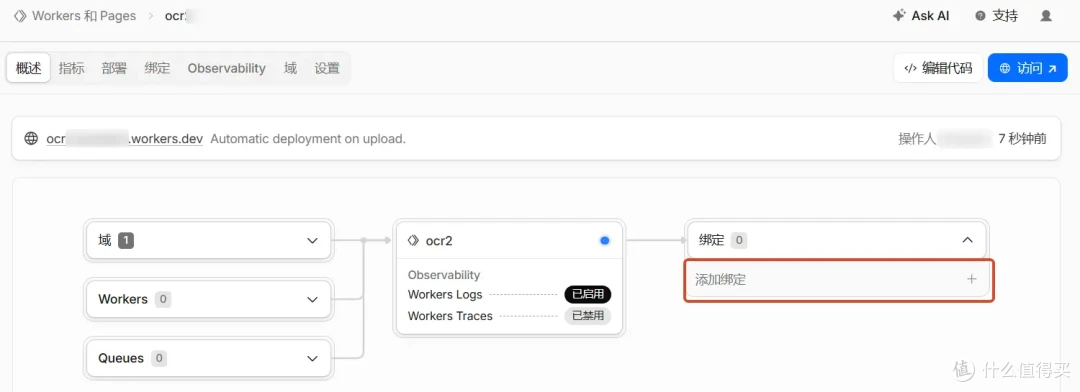This screenshot has height=392, width=1080.
Task: Click the 7 秒钟前 timestamp
Action: (1022, 139)
